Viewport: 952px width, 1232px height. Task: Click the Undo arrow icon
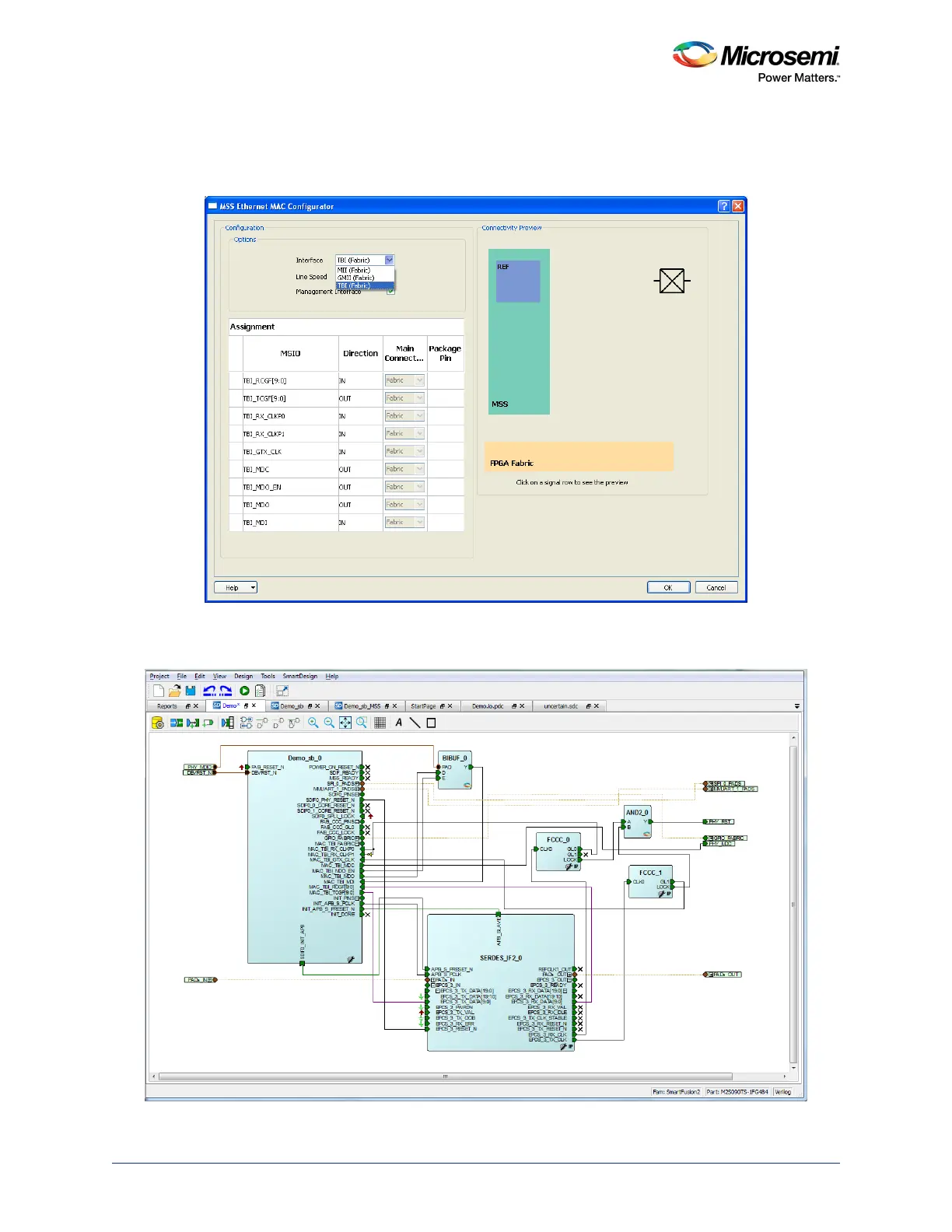click(x=209, y=691)
